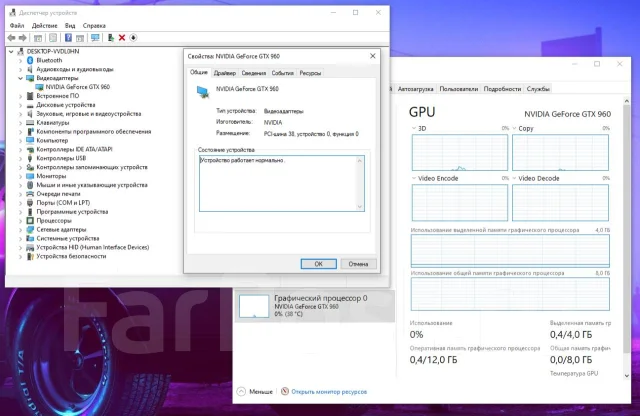This screenshot has width=640, height=416.
Task: Click the Task Manager scroll-up arrow
Action: coord(627,100)
